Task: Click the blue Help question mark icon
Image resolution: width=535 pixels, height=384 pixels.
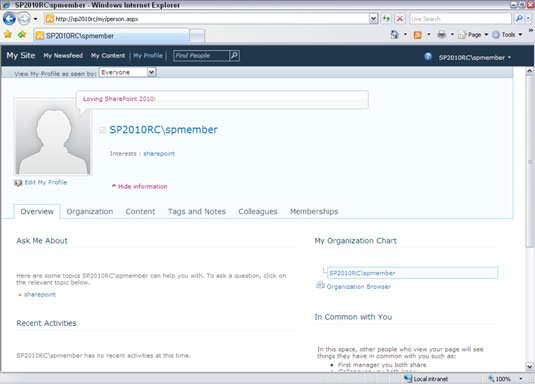Action: coord(428,57)
